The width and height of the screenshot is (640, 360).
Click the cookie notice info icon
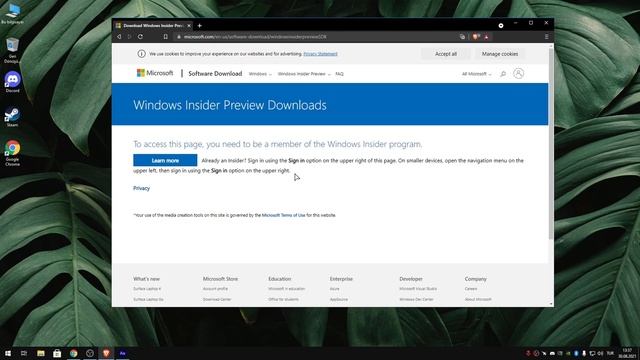[x=141, y=54]
